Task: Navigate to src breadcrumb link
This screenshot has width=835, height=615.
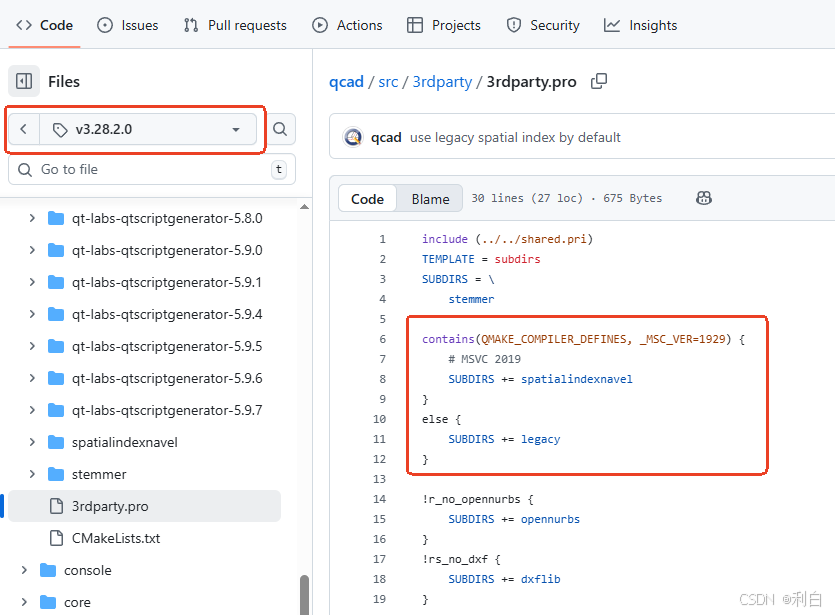Action: [x=388, y=81]
